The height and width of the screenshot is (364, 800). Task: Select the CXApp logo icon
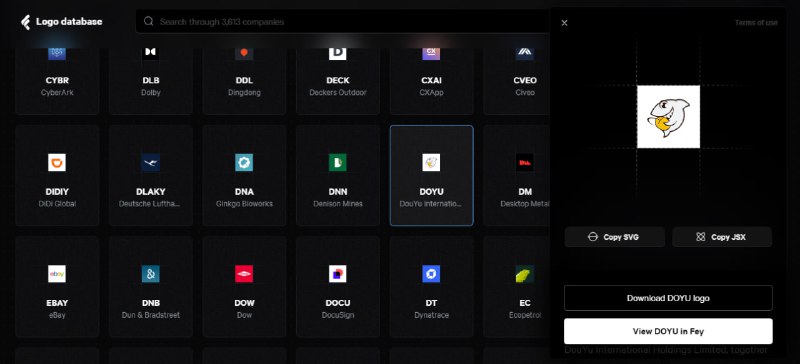[x=431, y=53]
